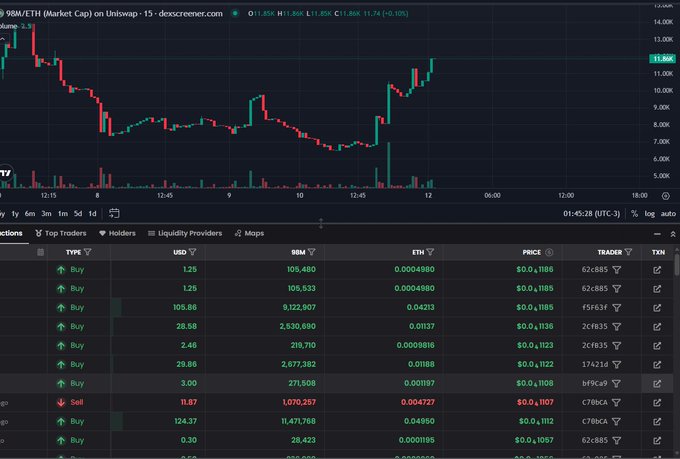Set chart range to 1y
Image resolution: width=680 pixels, height=459 pixels.
(15, 213)
